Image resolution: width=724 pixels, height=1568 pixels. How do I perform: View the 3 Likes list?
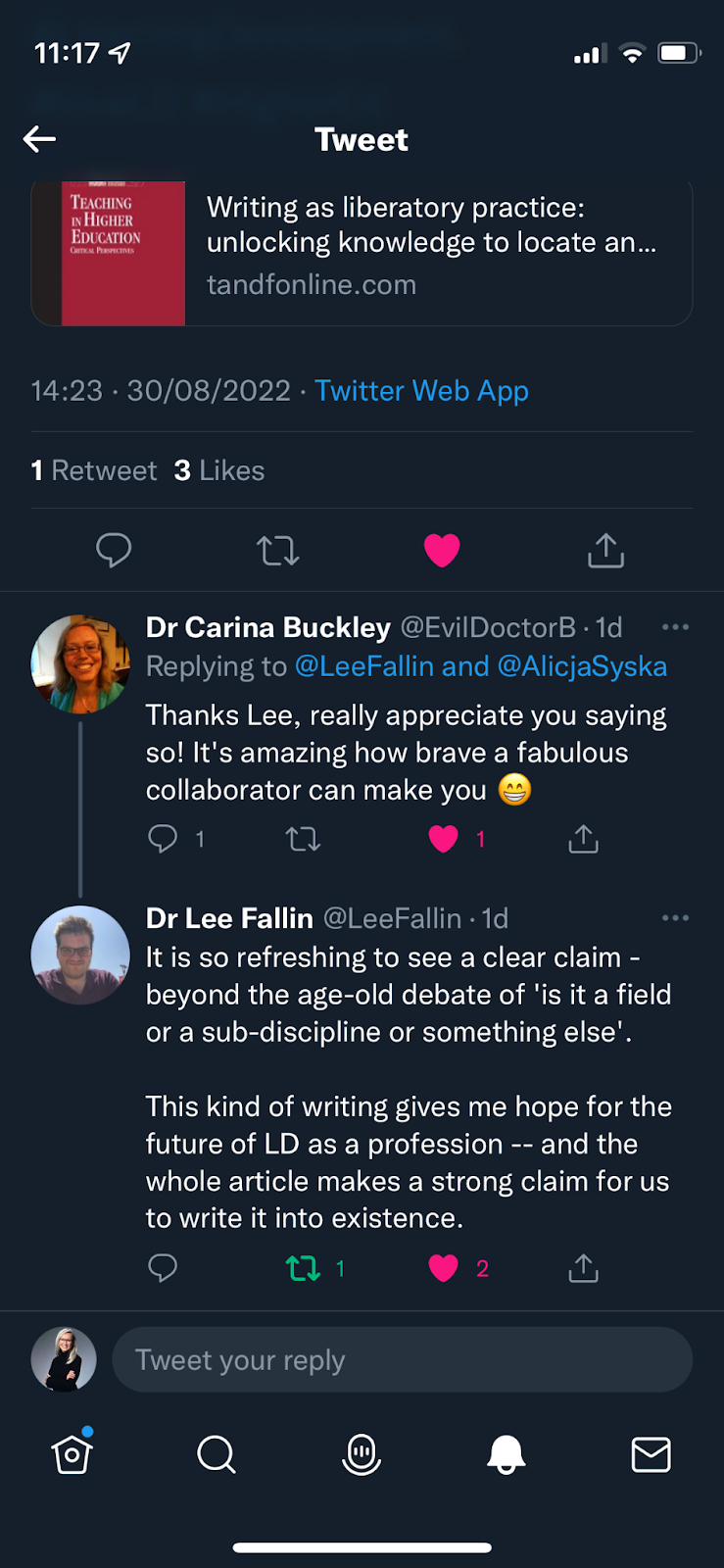219,470
